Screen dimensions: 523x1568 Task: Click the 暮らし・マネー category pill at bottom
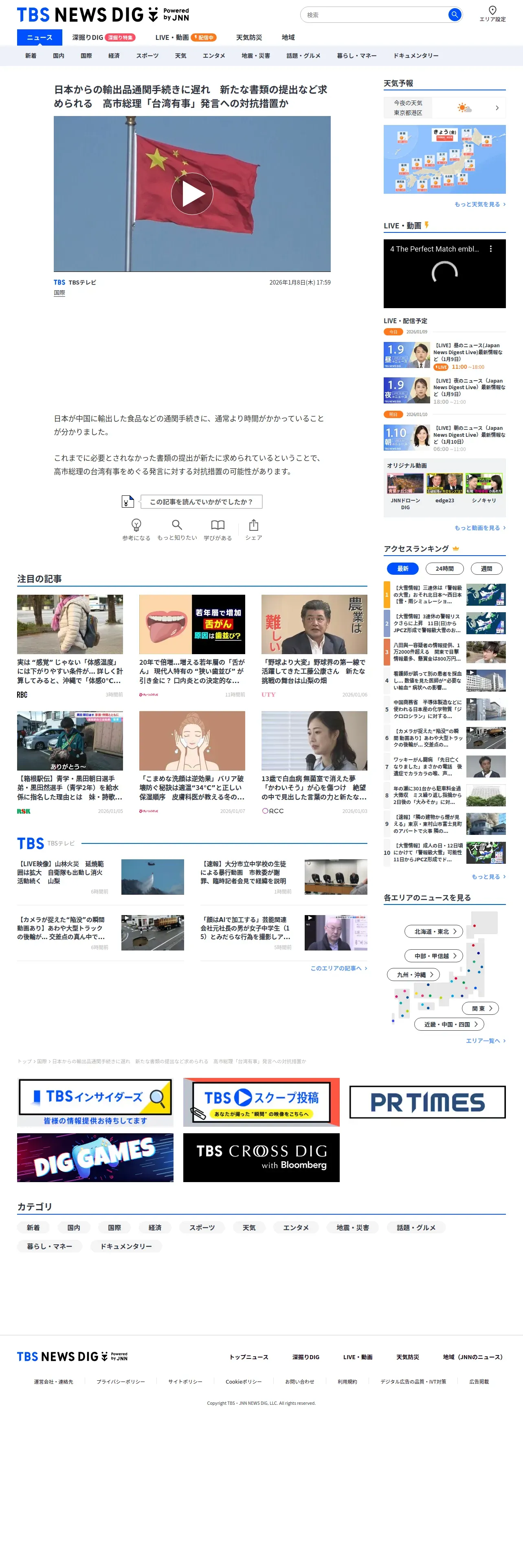click(x=49, y=1246)
